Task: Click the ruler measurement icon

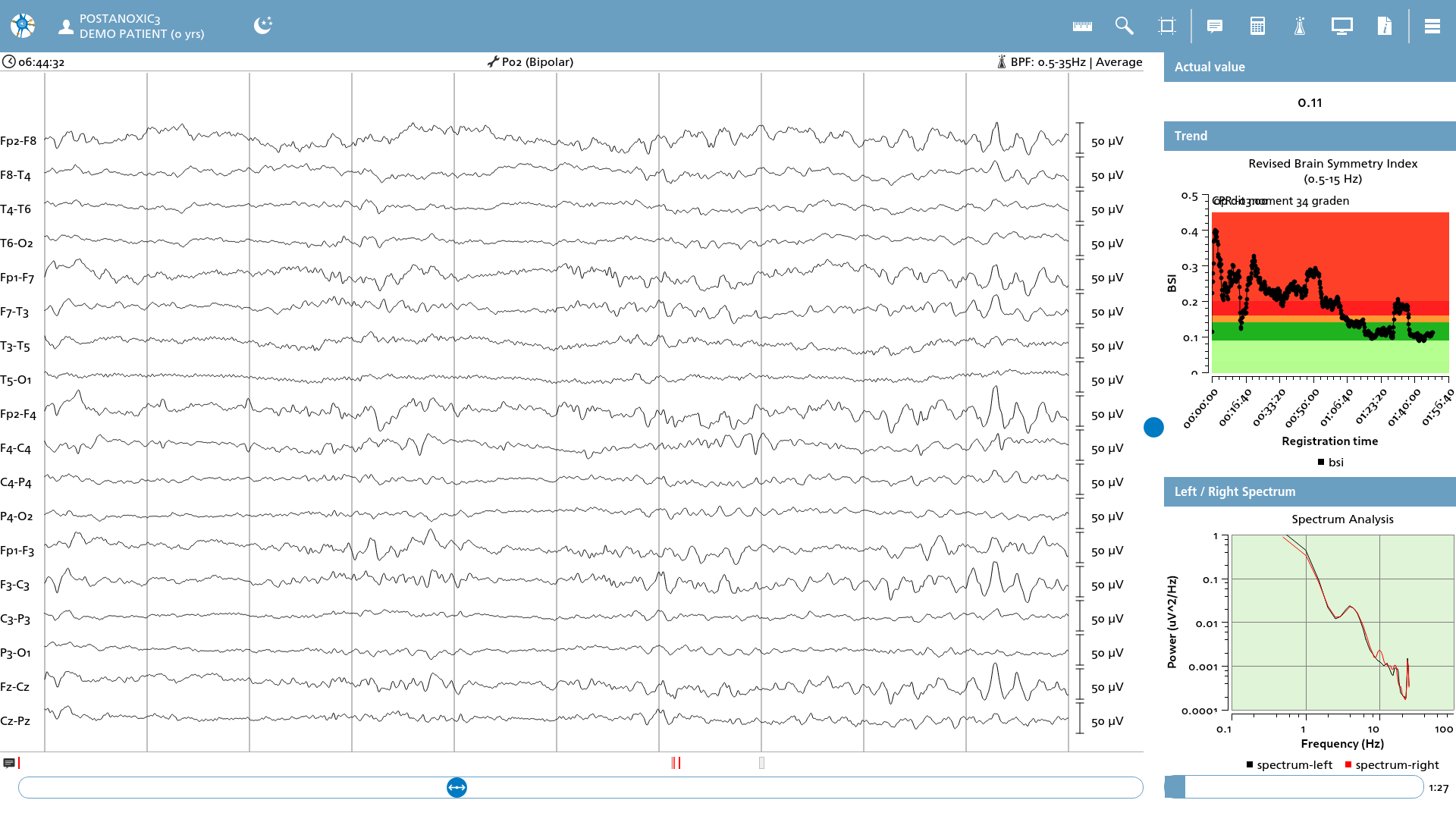Action: tap(1082, 26)
